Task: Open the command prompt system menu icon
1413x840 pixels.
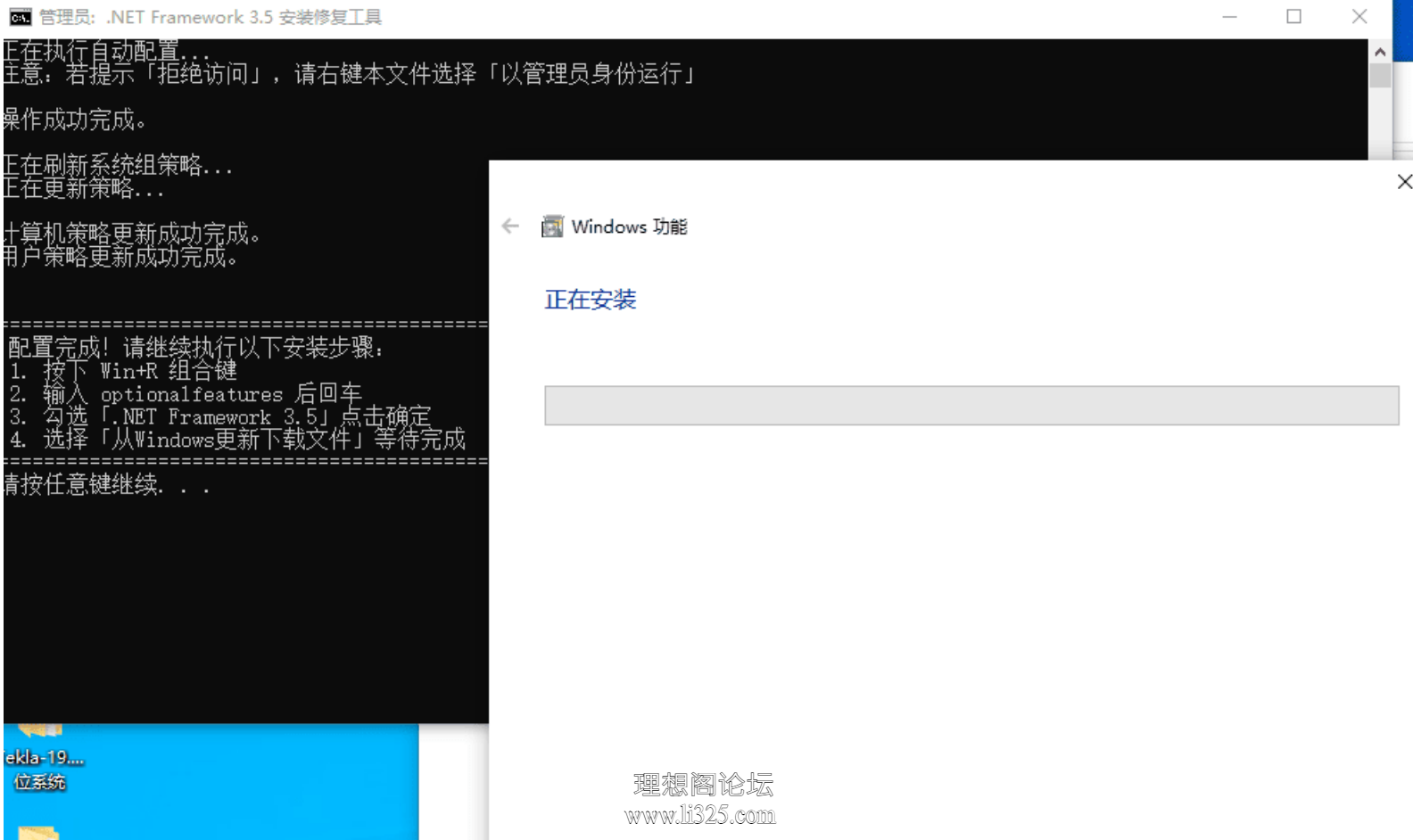Action: (x=20, y=17)
